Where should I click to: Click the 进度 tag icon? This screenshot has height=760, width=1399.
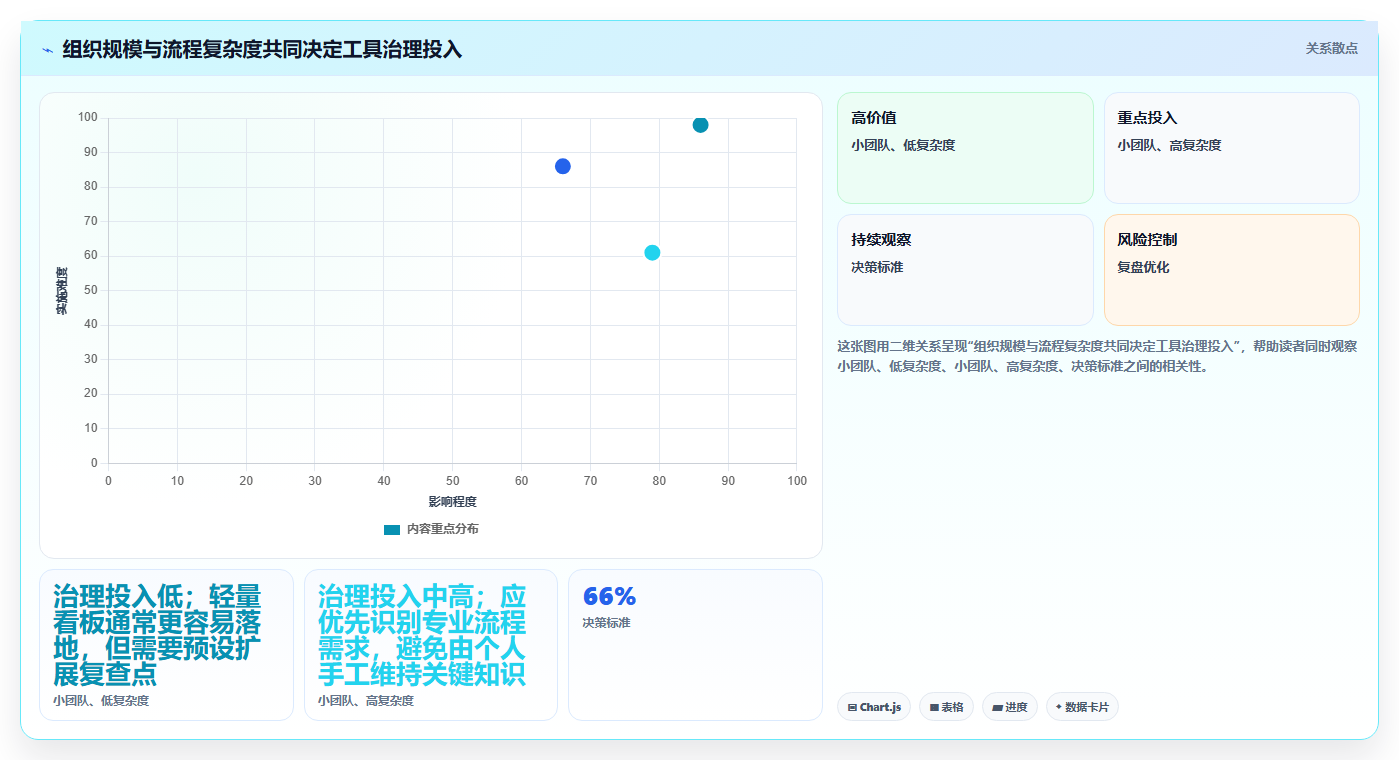pos(997,707)
